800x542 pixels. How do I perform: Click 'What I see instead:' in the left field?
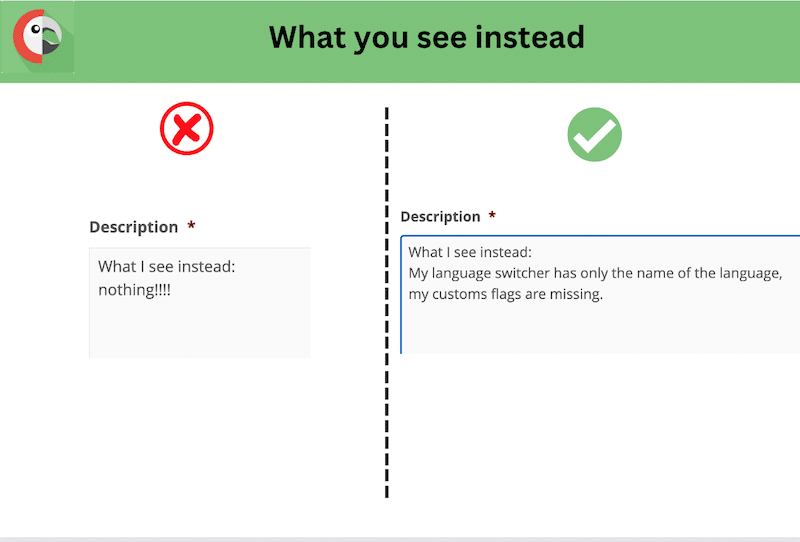click(166, 266)
